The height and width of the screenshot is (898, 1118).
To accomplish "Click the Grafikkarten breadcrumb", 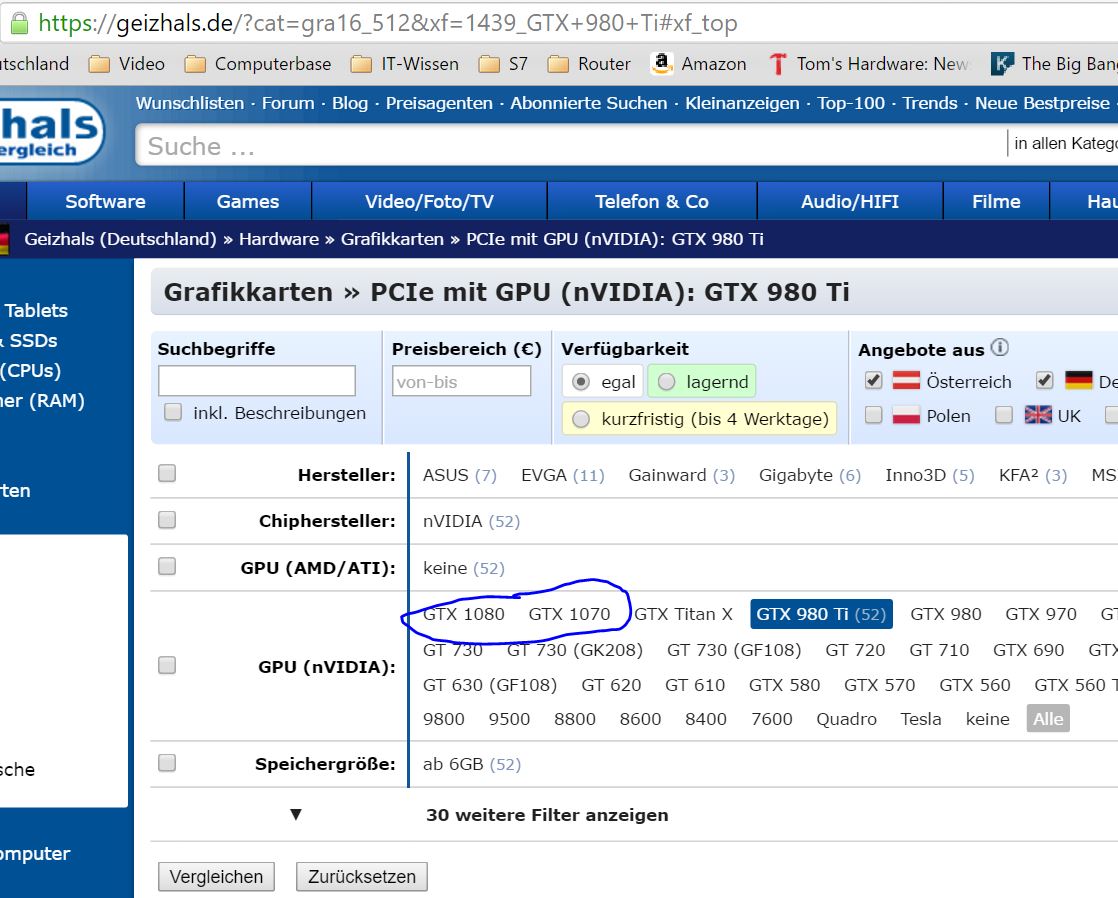I will tap(392, 239).
